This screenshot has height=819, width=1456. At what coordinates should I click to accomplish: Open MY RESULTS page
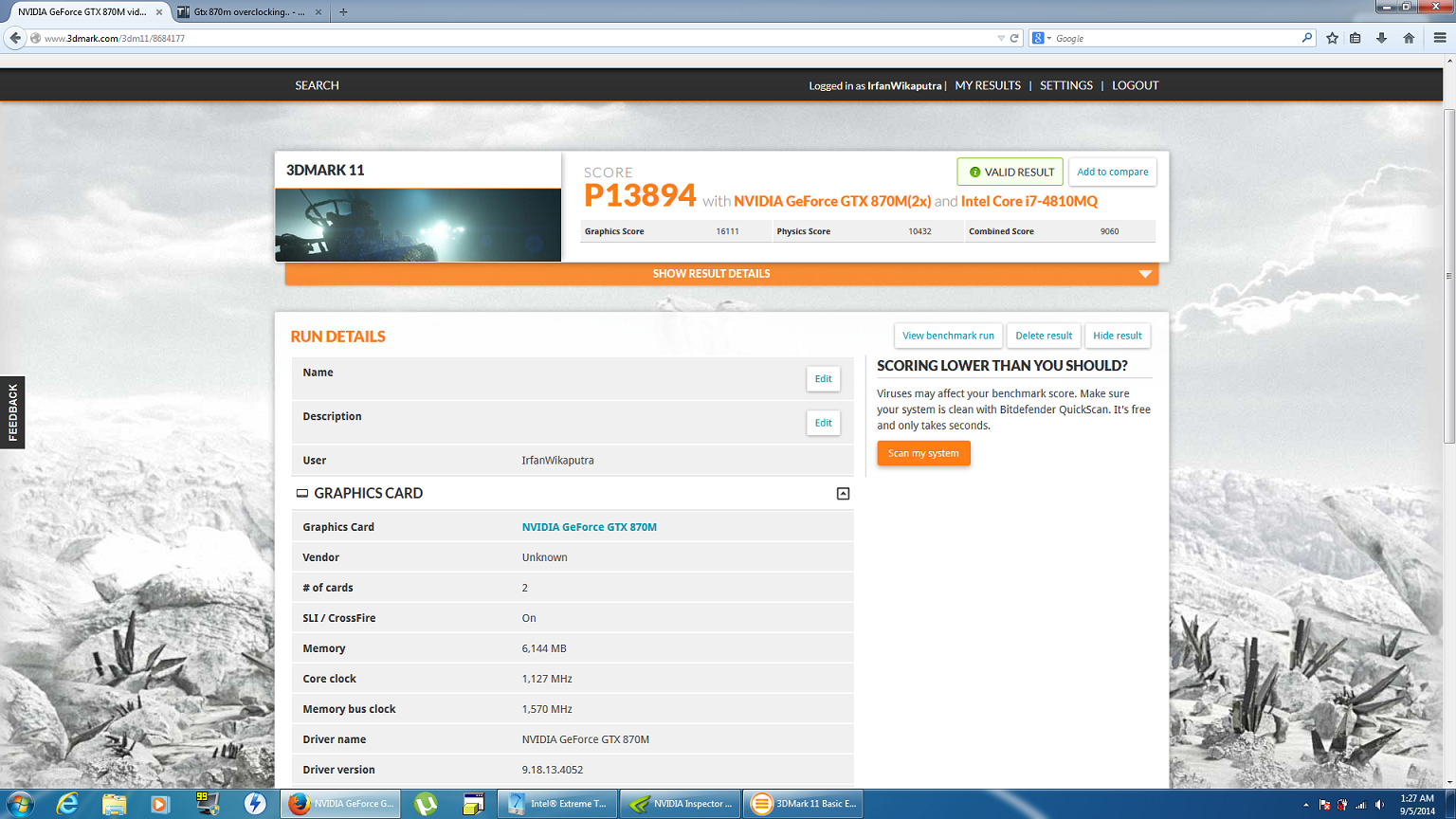pyautogui.click(x=988, y=85)
